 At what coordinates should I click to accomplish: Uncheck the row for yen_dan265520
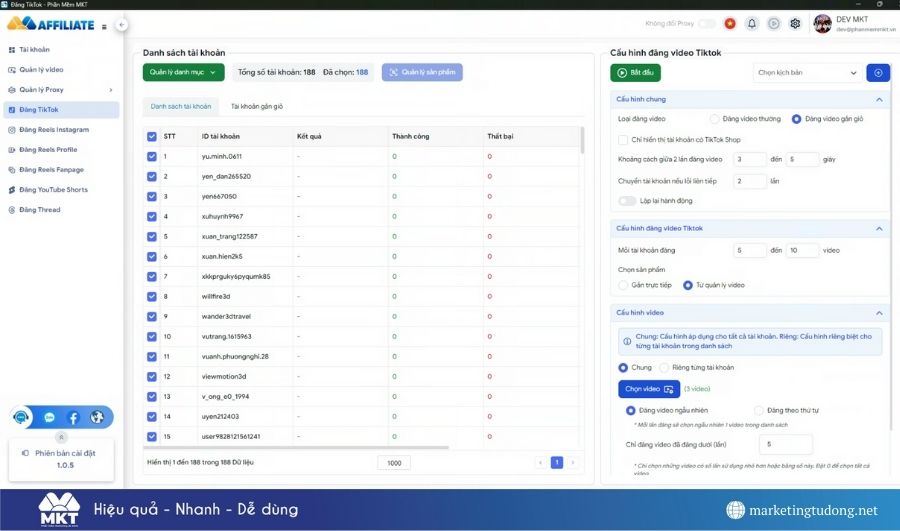click(152, 177)
